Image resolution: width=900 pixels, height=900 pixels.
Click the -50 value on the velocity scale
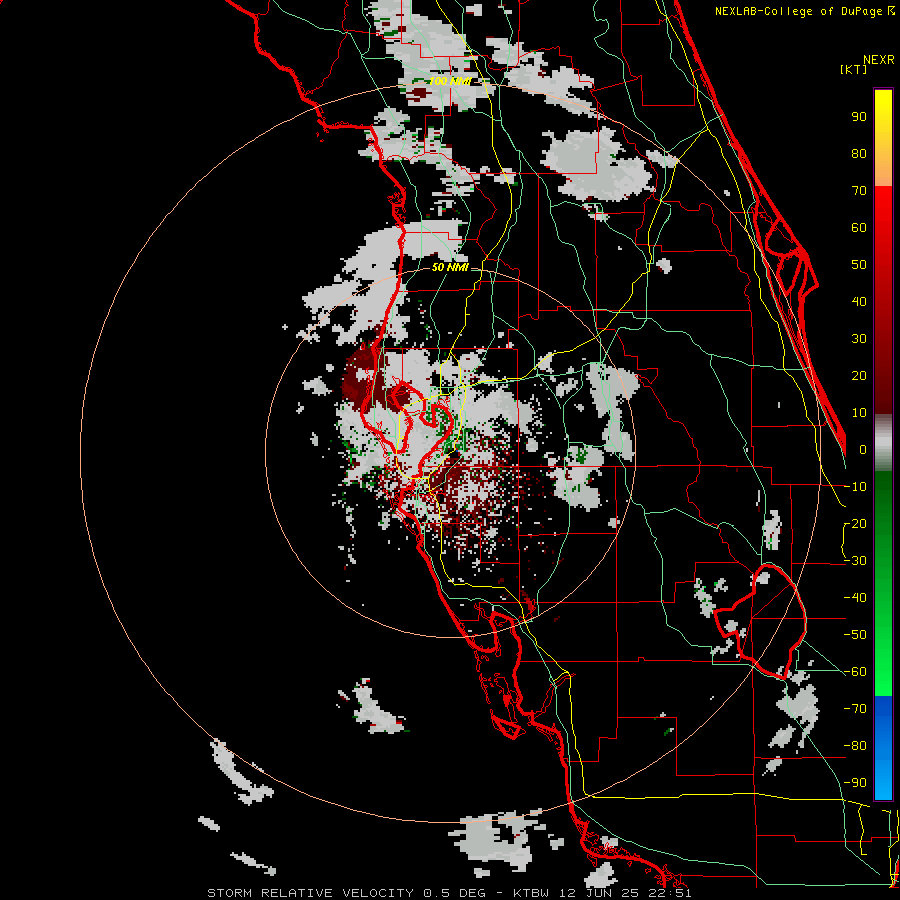[855, 635]
